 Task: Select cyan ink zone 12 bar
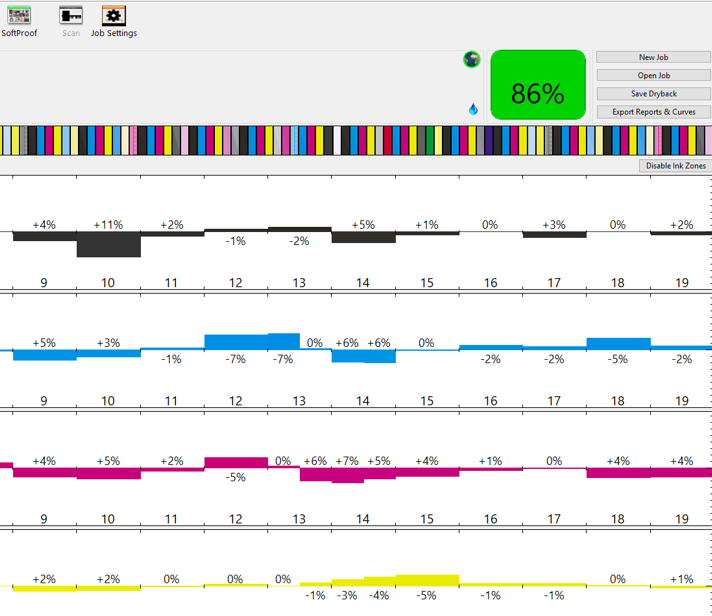[236, 342]
